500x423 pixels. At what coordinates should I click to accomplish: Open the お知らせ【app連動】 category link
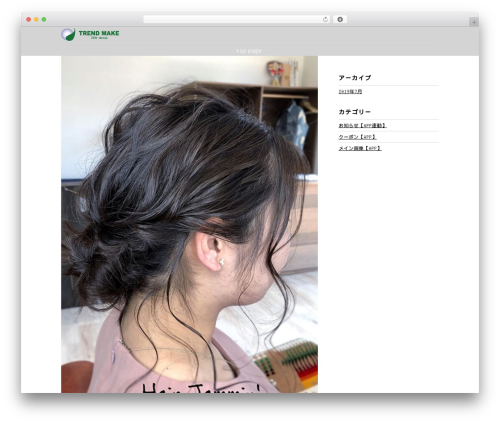(x=362, y=126)
